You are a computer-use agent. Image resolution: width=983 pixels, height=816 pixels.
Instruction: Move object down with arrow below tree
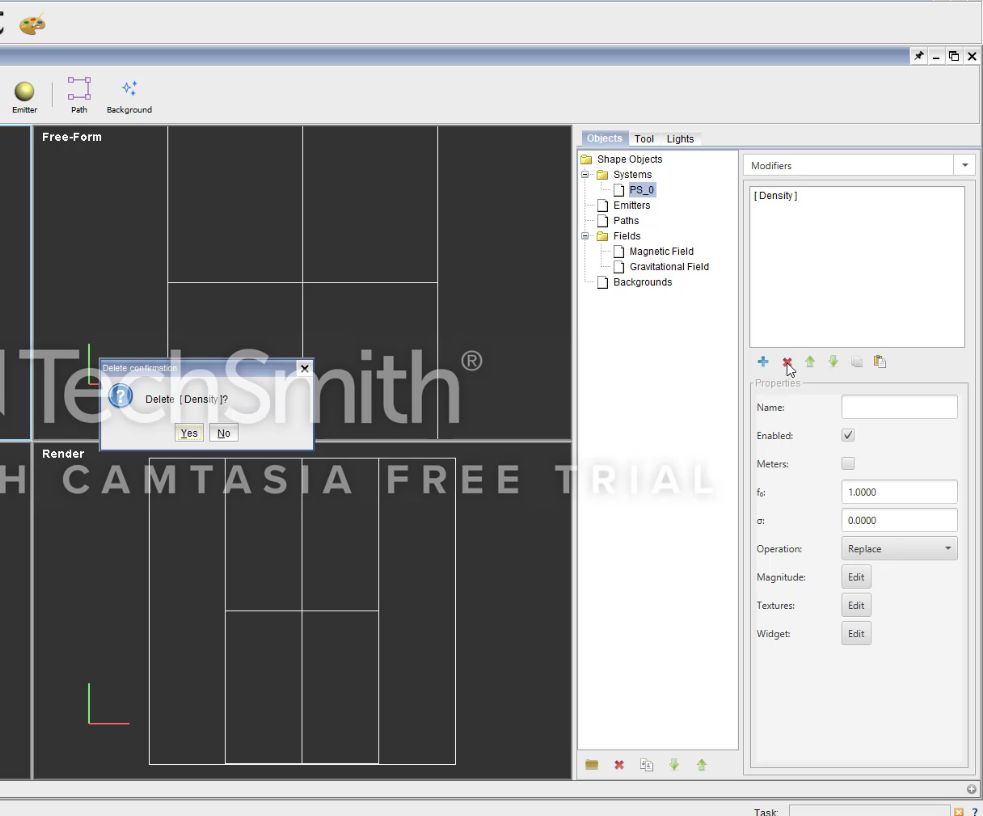tap(674, 765)
